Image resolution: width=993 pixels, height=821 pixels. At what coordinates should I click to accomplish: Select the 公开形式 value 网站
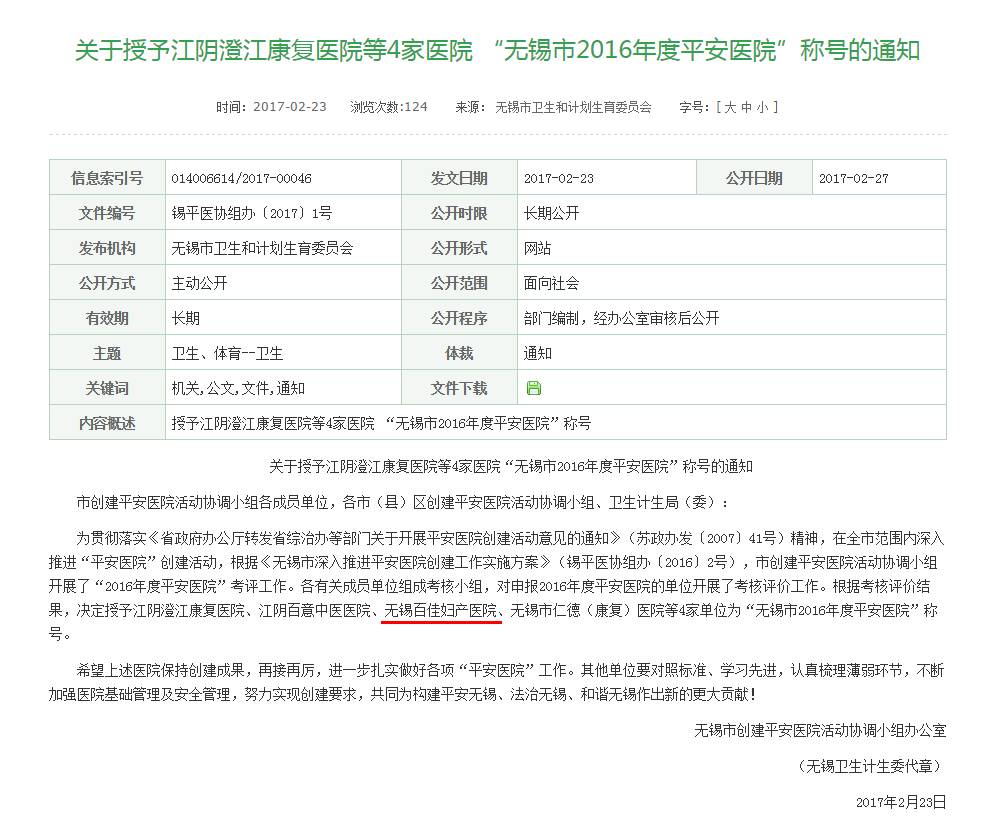pos(538,248)
